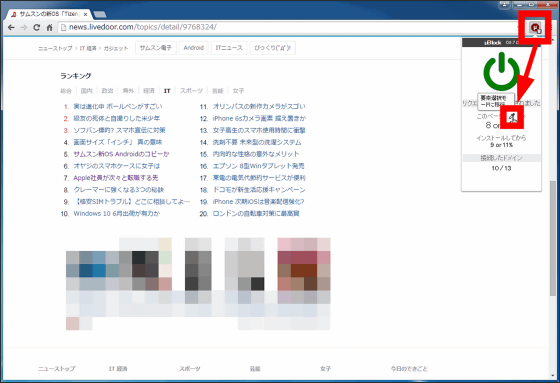Open ranking 13 女子高生のスマホ article
Viewport: 560px width, 383px height.
tap(259, 130)
